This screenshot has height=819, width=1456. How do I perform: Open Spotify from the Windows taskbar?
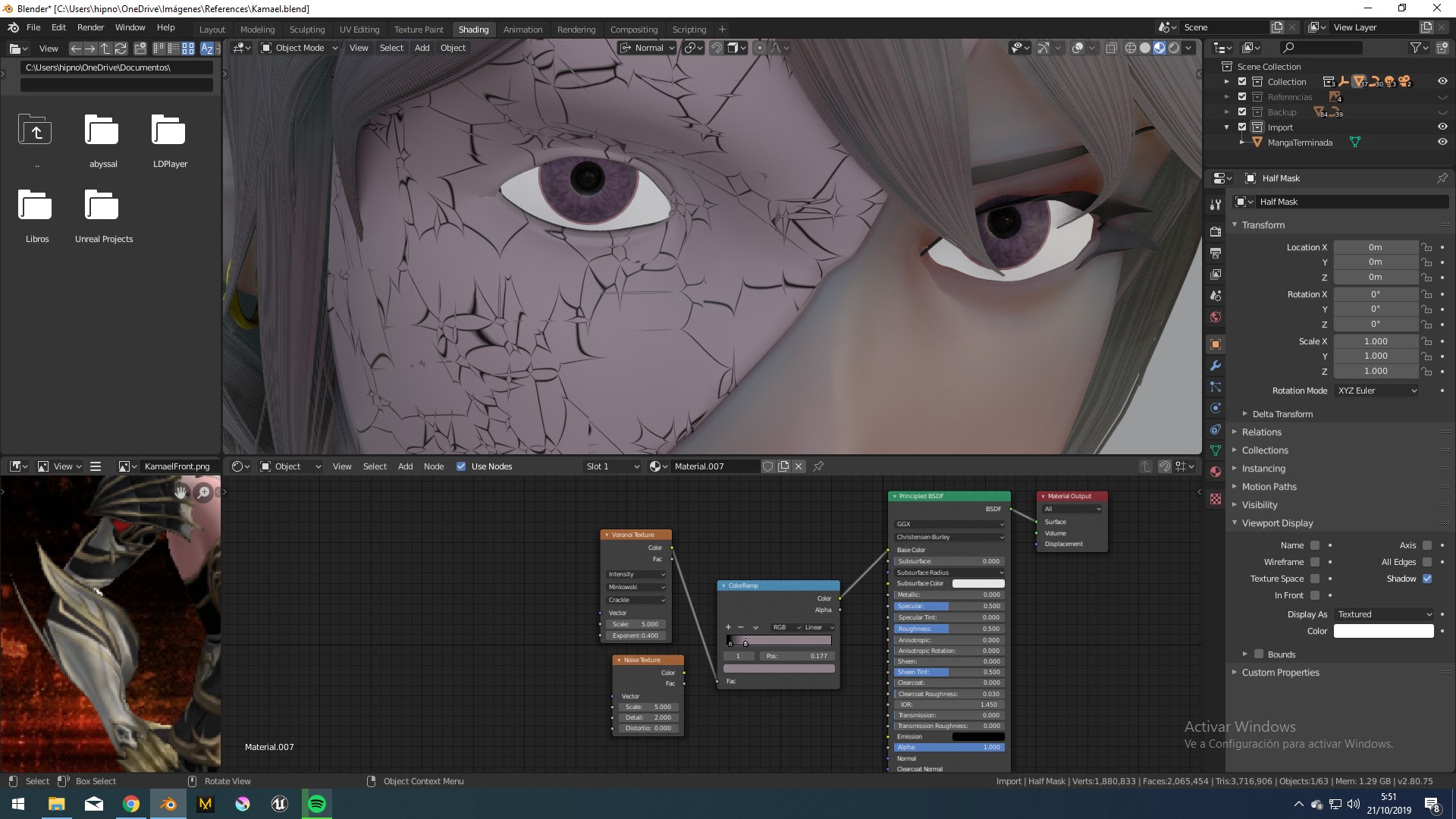point(317,804)
